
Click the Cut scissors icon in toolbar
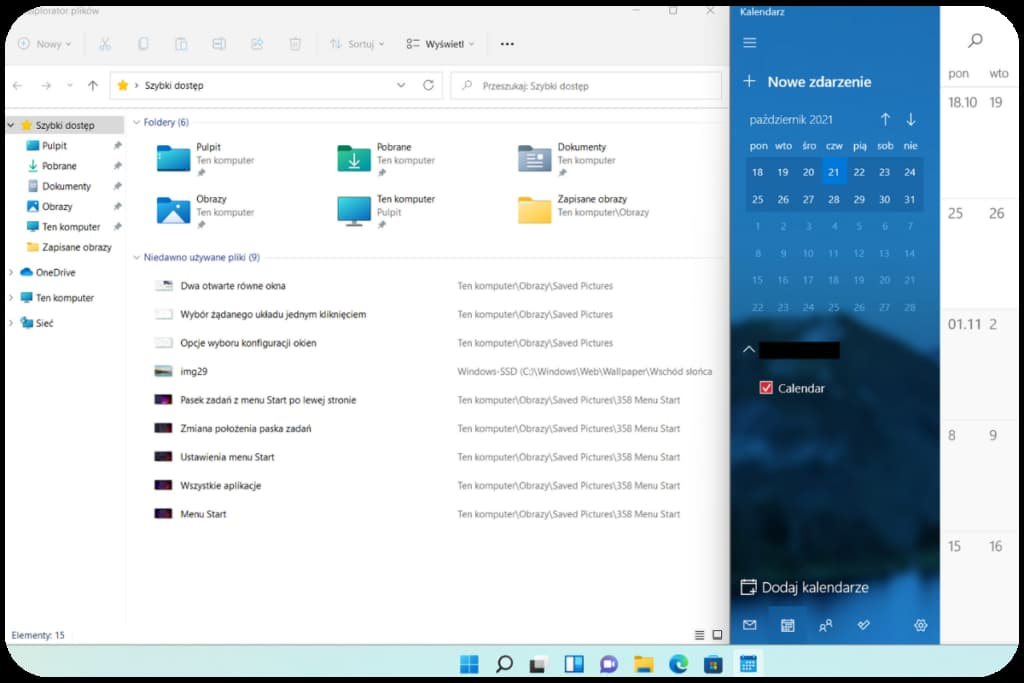point(105,44)
